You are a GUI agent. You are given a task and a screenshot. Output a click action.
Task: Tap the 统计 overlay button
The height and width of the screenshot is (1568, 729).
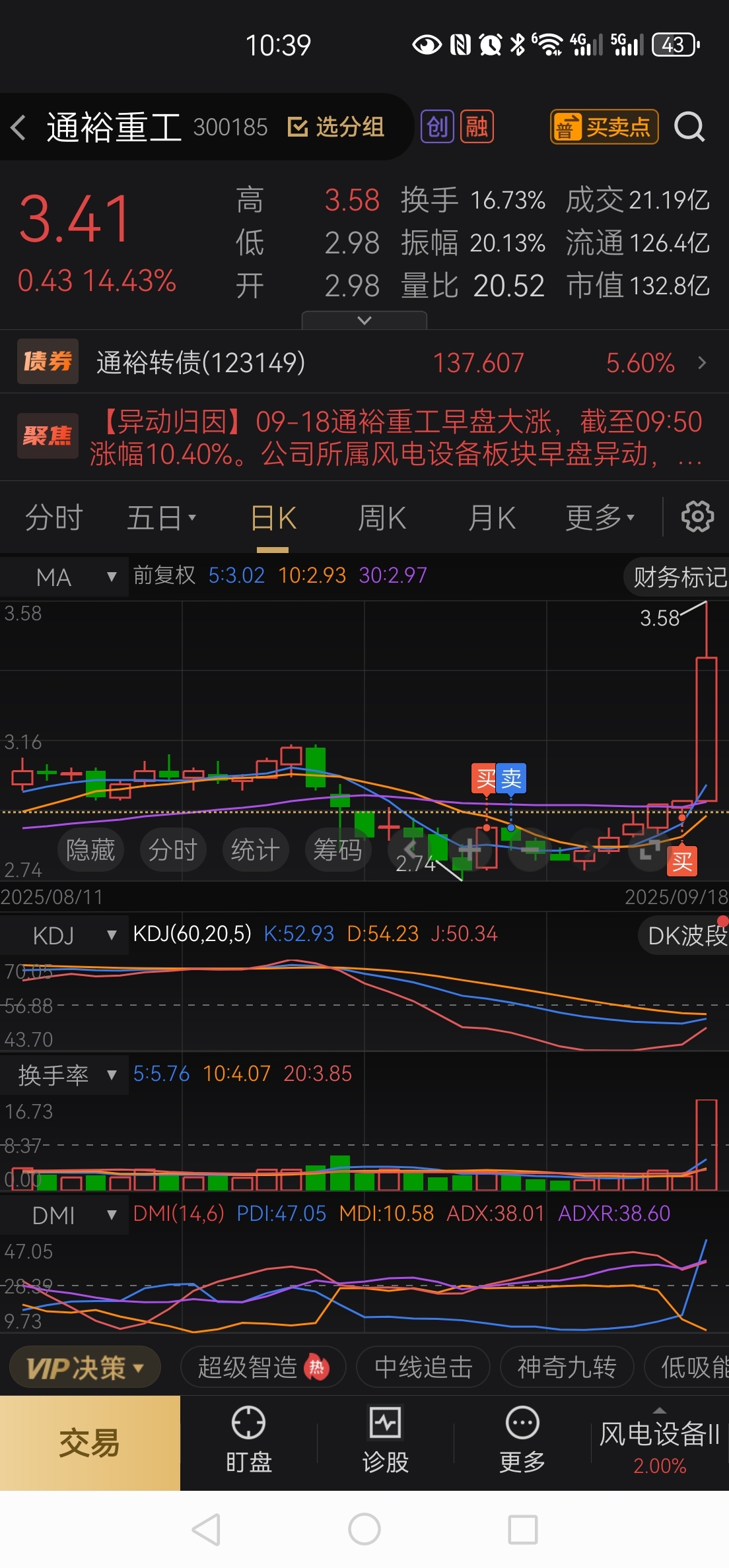click(x=256, y=849)
